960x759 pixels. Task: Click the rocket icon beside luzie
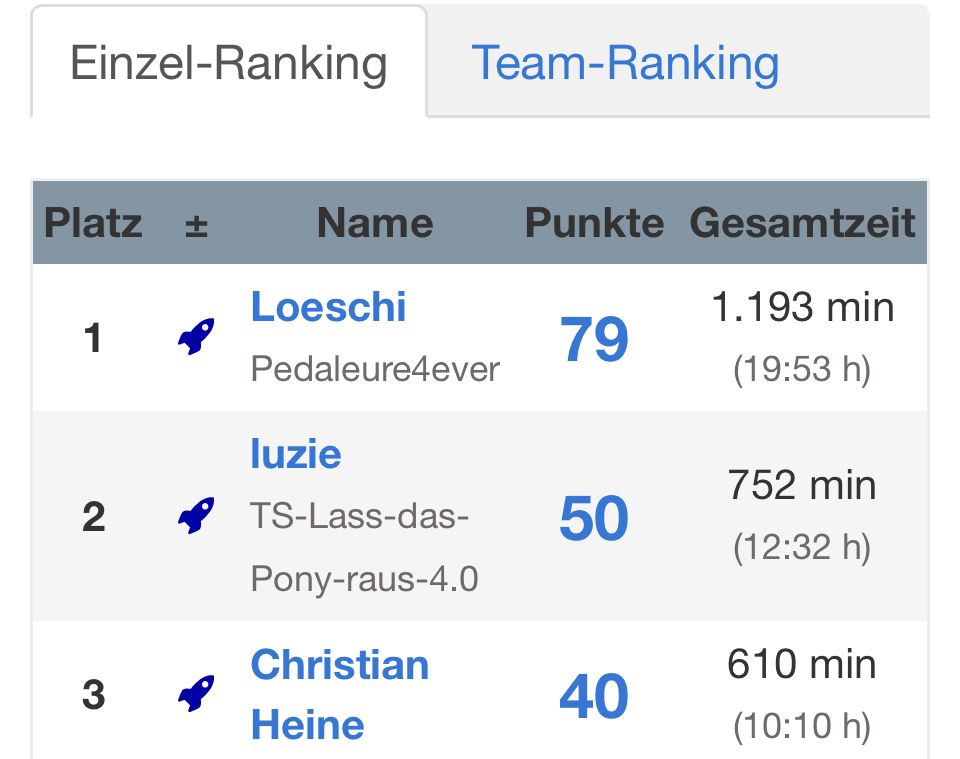tap(196, 516)
